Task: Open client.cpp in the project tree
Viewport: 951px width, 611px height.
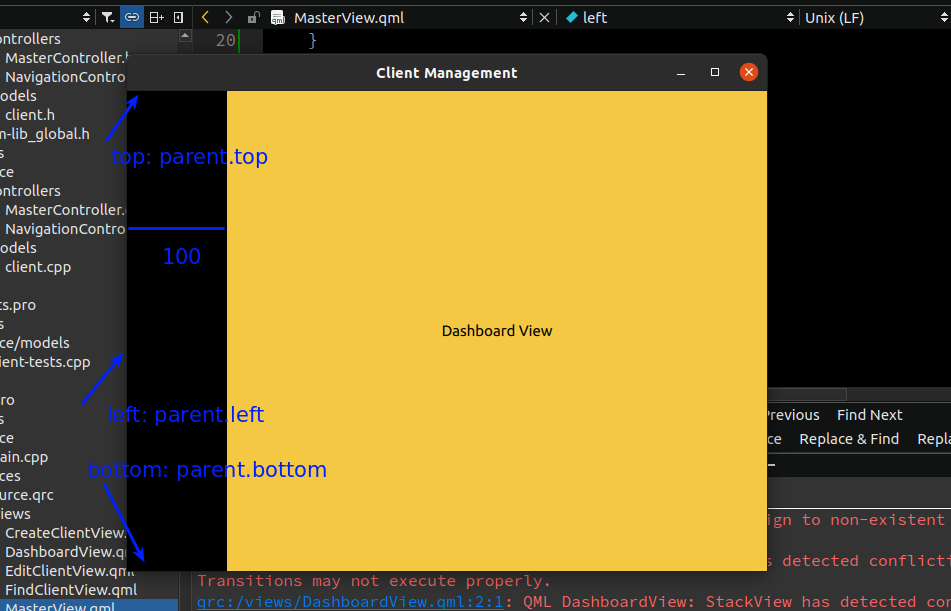Action: (x=38, y=267)
